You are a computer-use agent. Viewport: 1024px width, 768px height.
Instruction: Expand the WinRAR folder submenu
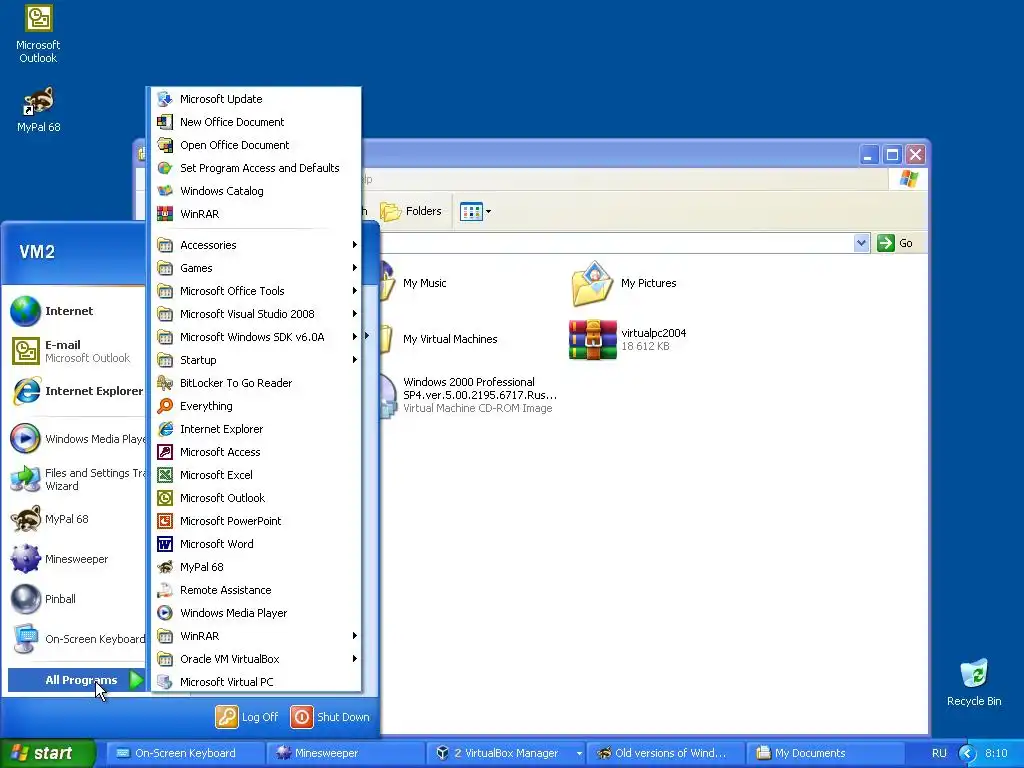[x=256, y=635]
